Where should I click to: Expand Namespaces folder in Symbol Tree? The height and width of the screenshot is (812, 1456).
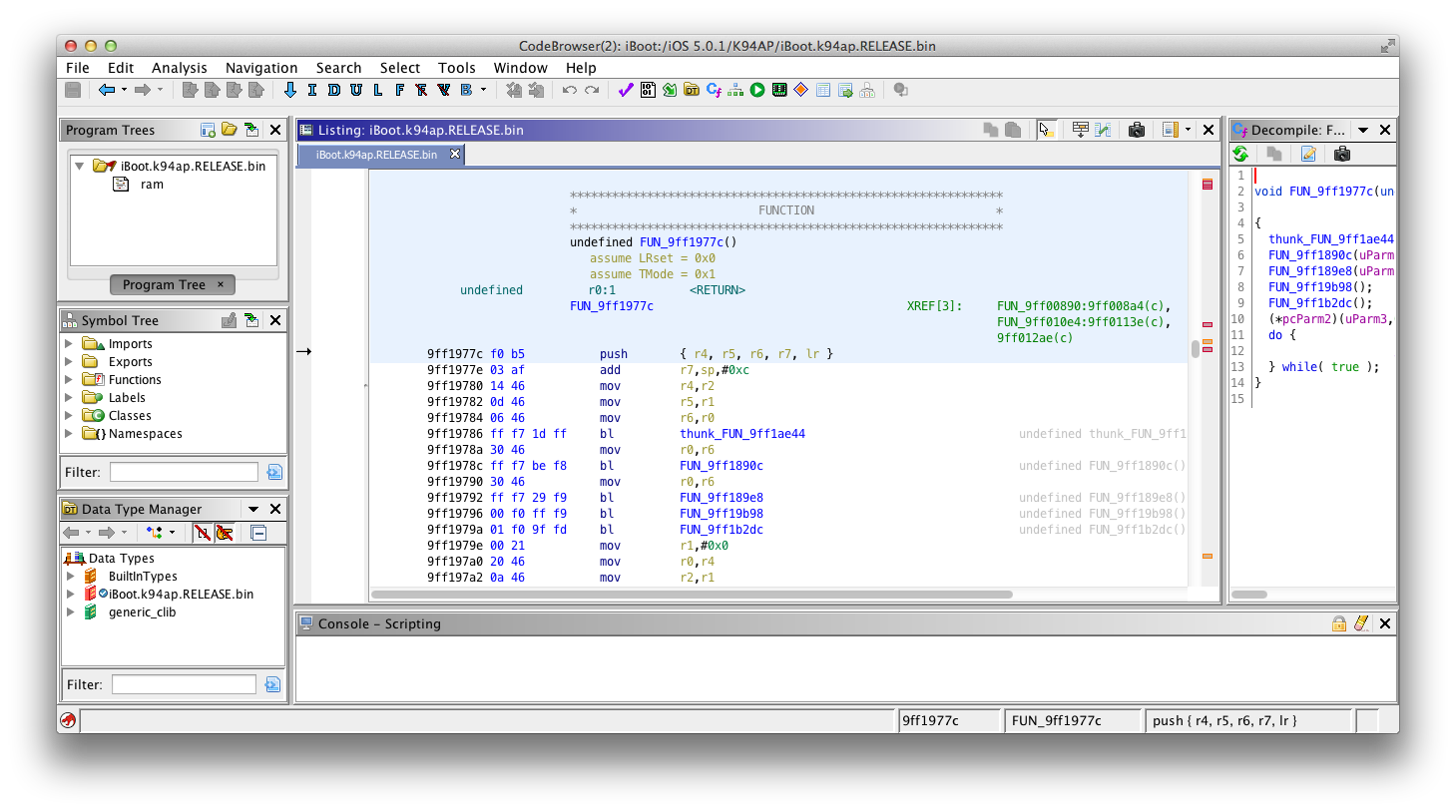(69, 434)
